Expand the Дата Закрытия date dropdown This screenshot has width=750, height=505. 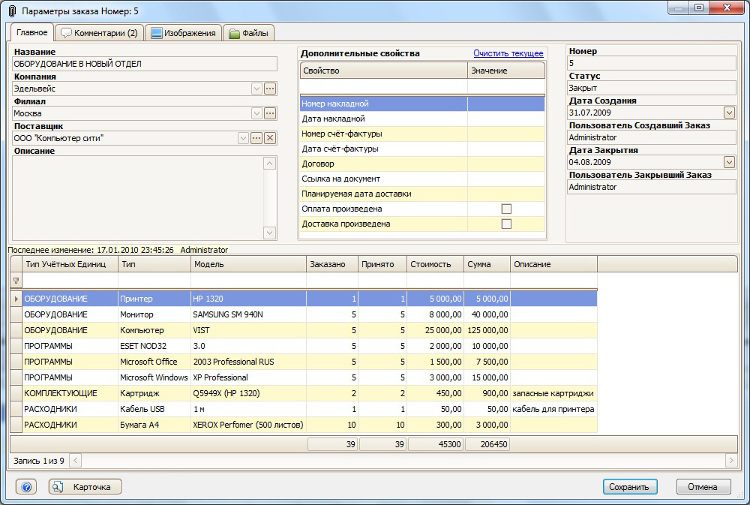click(729, 162)
